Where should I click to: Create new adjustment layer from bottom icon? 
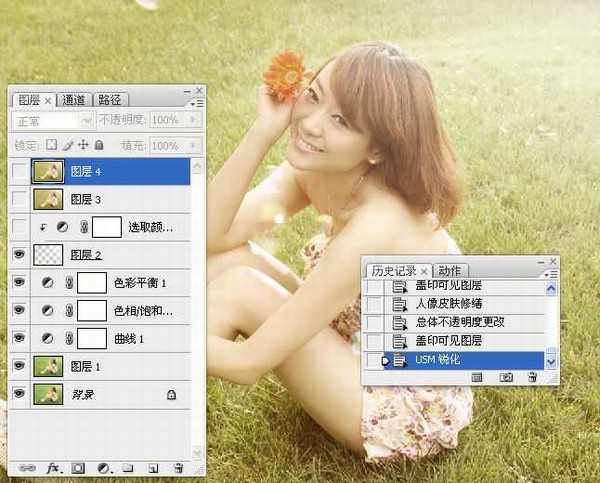[x=103, y=468]
